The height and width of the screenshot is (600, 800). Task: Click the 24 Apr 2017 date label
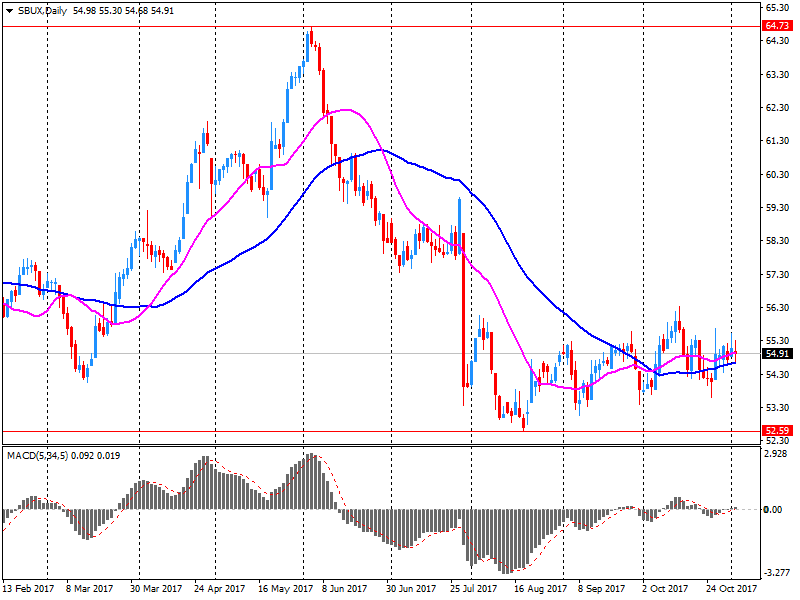point(220,589)
